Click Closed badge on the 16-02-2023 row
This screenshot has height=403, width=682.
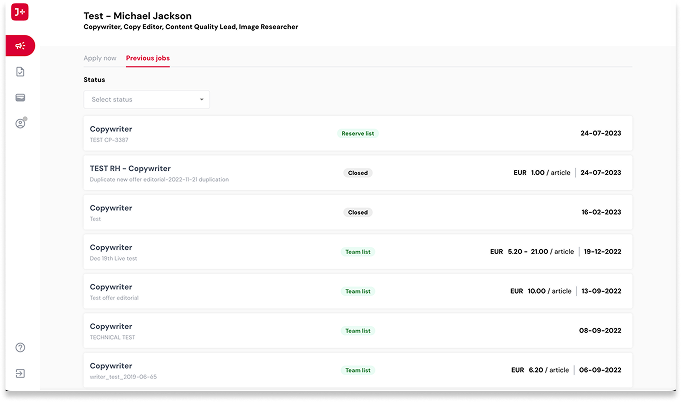click(x=358, y=213)
